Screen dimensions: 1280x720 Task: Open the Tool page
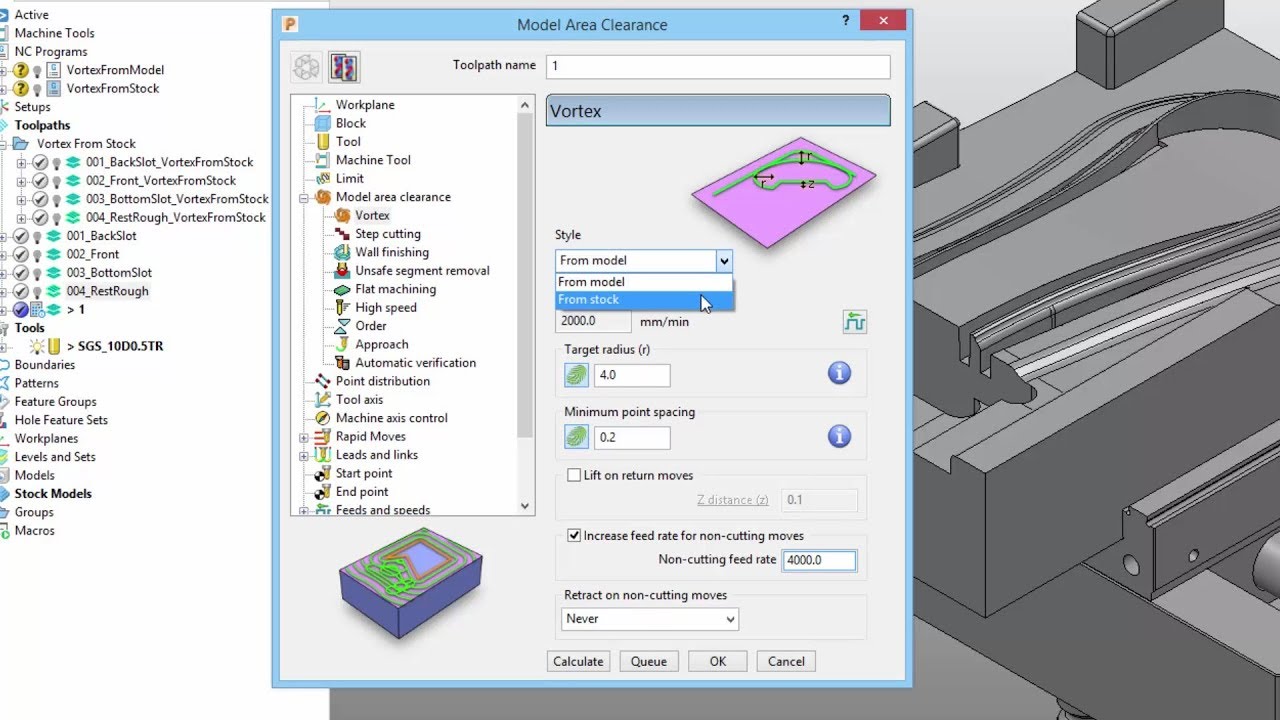pyautogui.click(x=348, y=142)
